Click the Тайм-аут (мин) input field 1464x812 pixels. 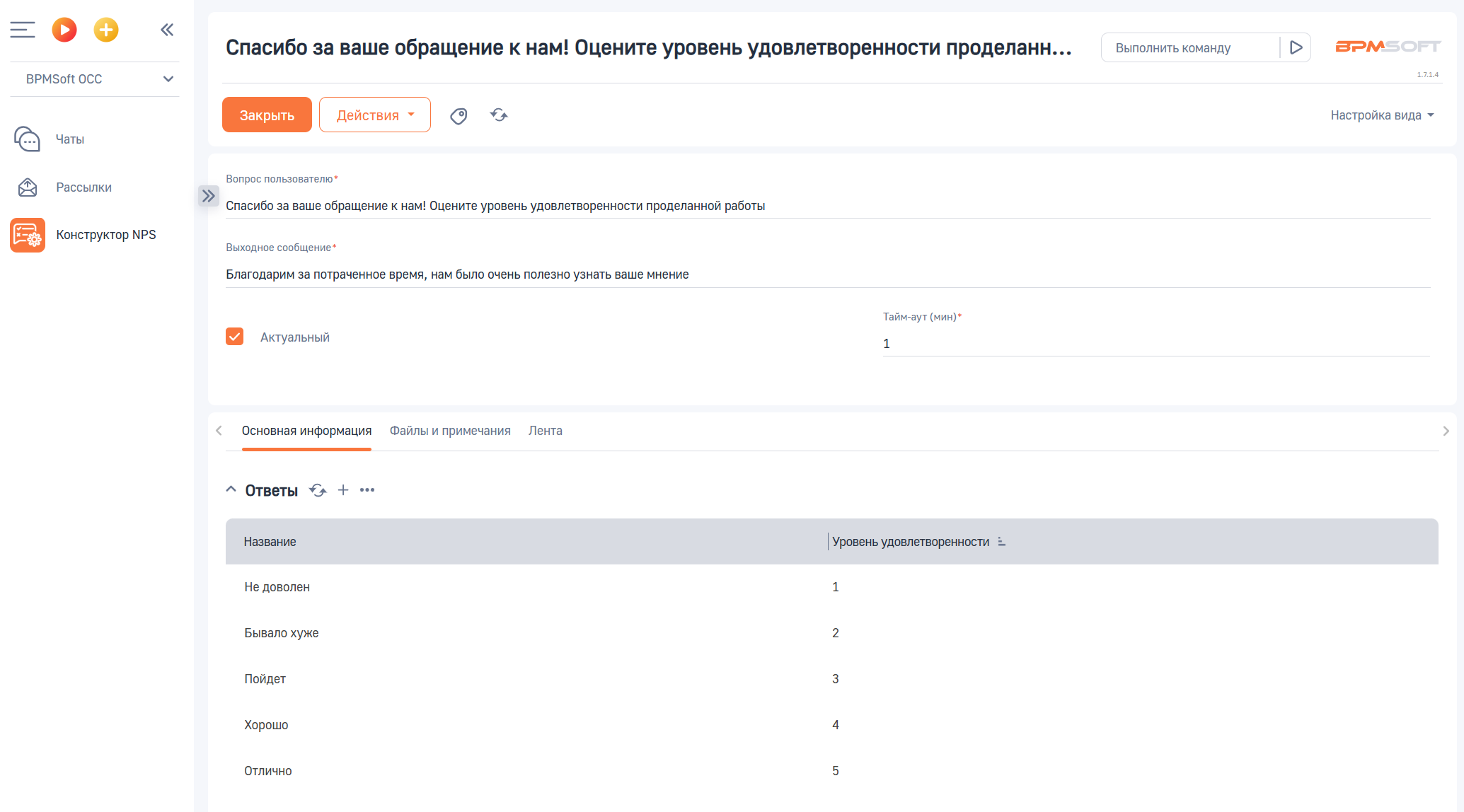[x=1155, y=344]
